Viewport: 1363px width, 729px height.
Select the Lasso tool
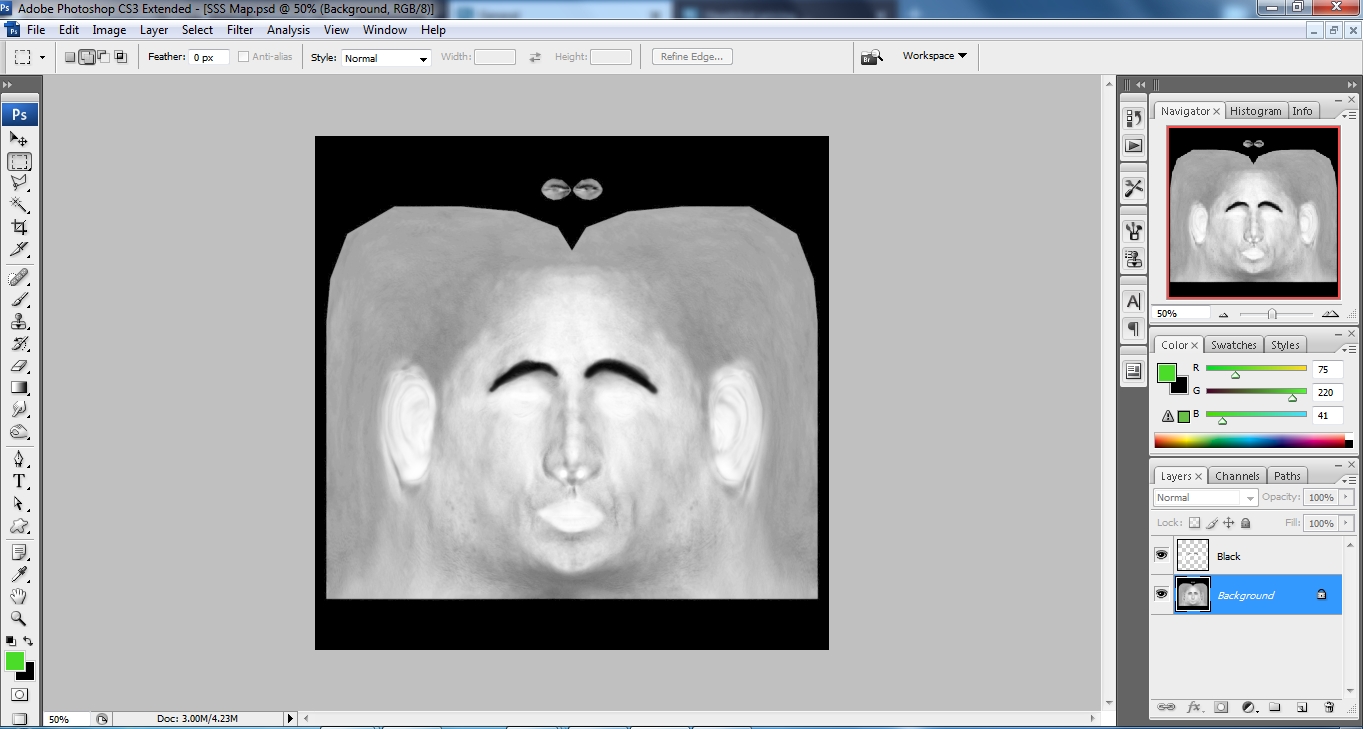pos(19,183)
